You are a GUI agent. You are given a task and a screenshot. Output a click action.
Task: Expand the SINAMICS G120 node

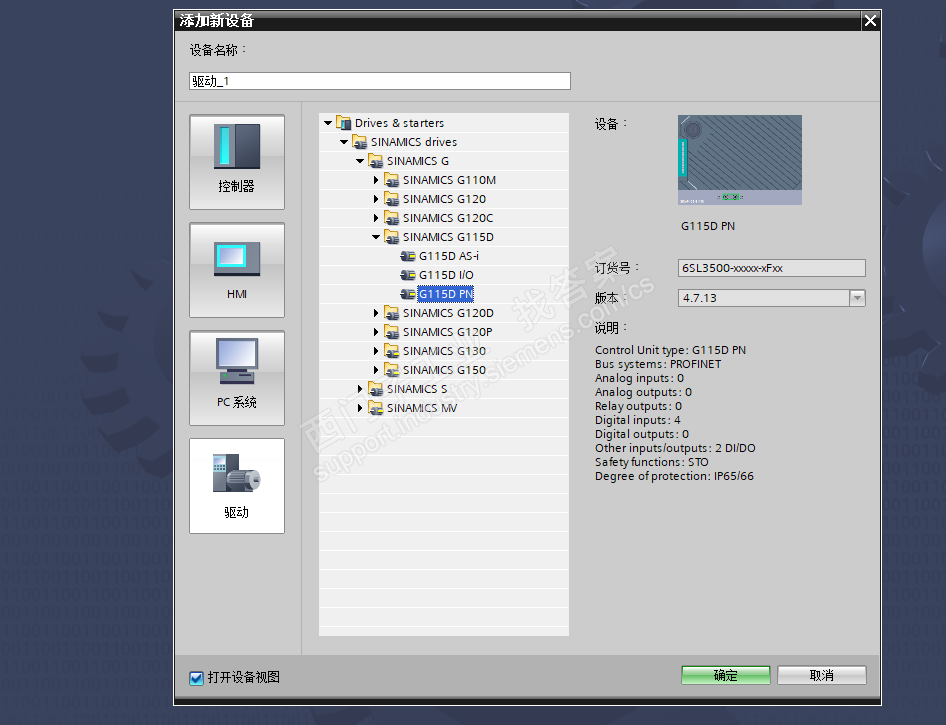click(x=376, y=199)
